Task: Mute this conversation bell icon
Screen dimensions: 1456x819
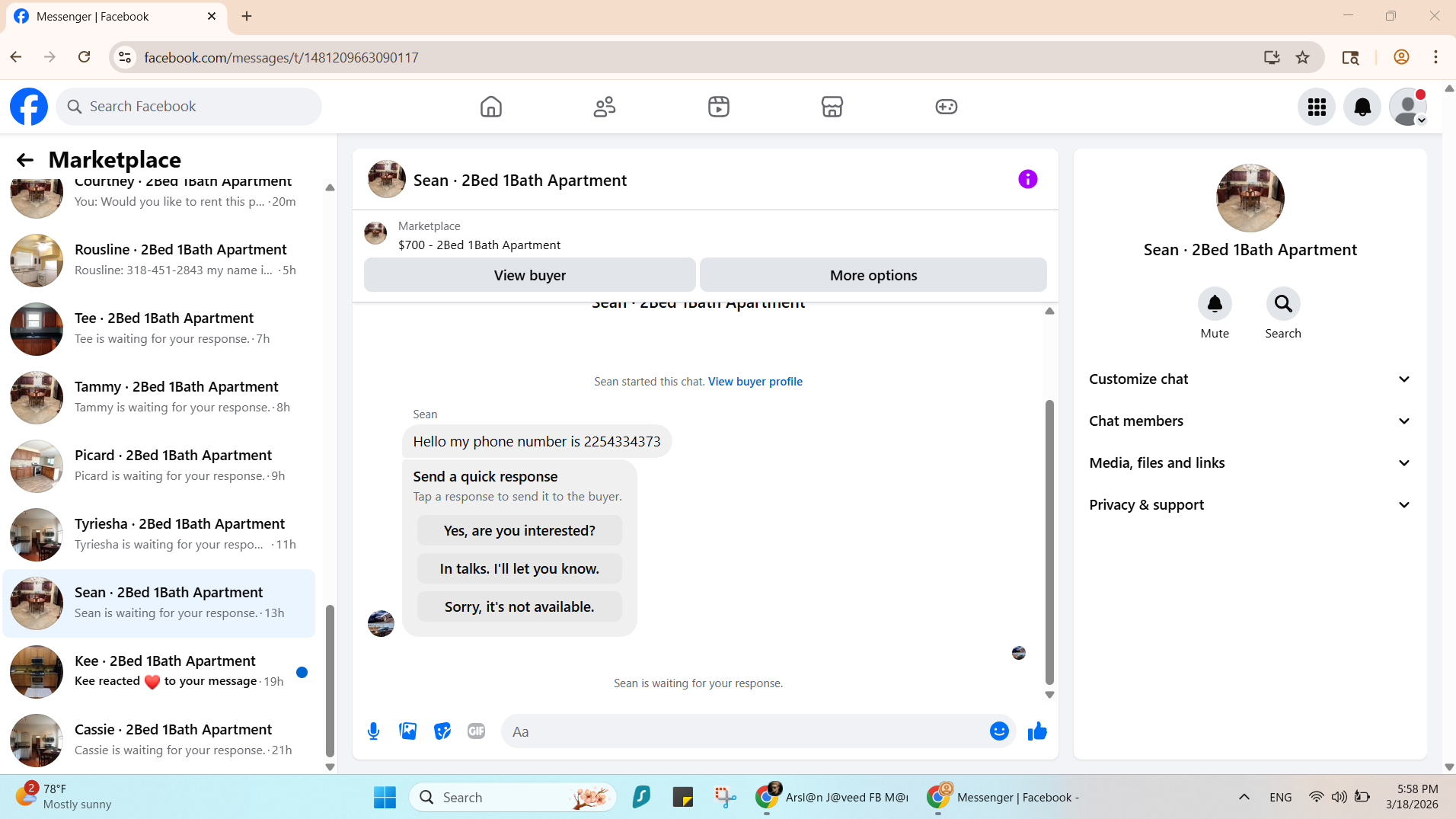Action: 1215,304
